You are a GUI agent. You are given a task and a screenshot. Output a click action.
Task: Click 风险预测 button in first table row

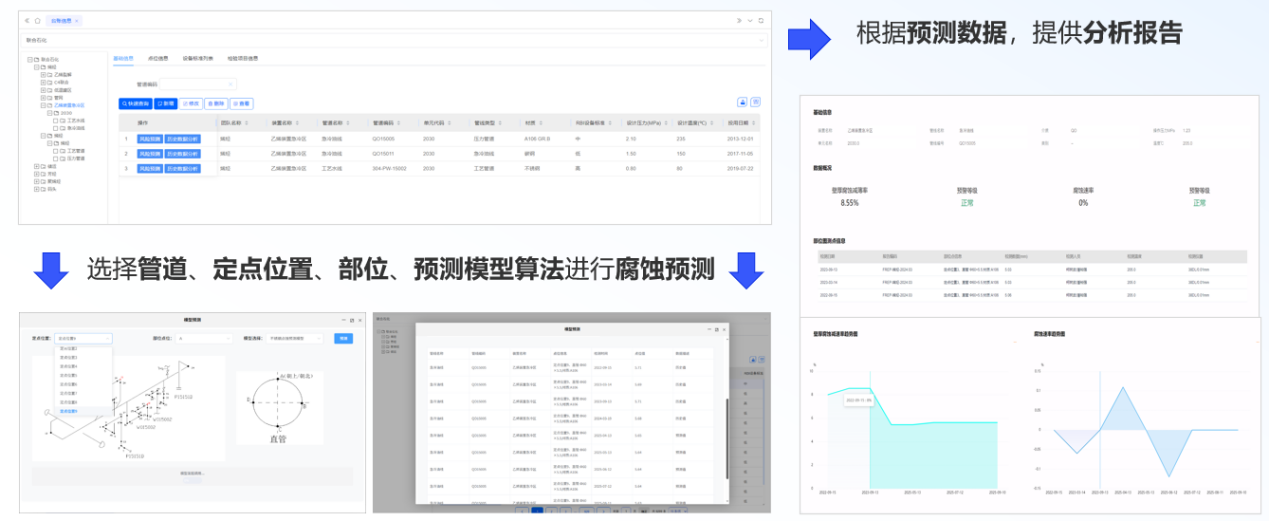pos(149,139)
